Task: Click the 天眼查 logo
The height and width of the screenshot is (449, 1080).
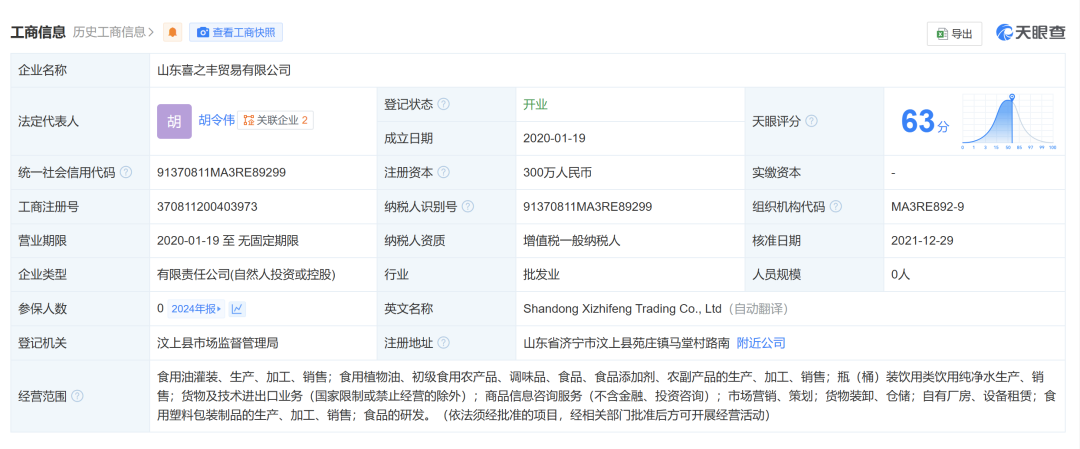Action: 1030,32
